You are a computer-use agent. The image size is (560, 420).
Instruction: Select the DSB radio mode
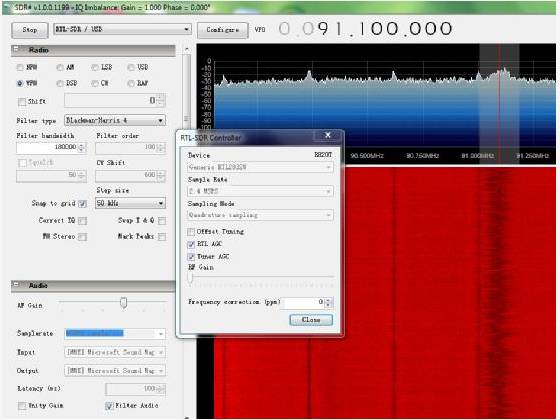60,83
